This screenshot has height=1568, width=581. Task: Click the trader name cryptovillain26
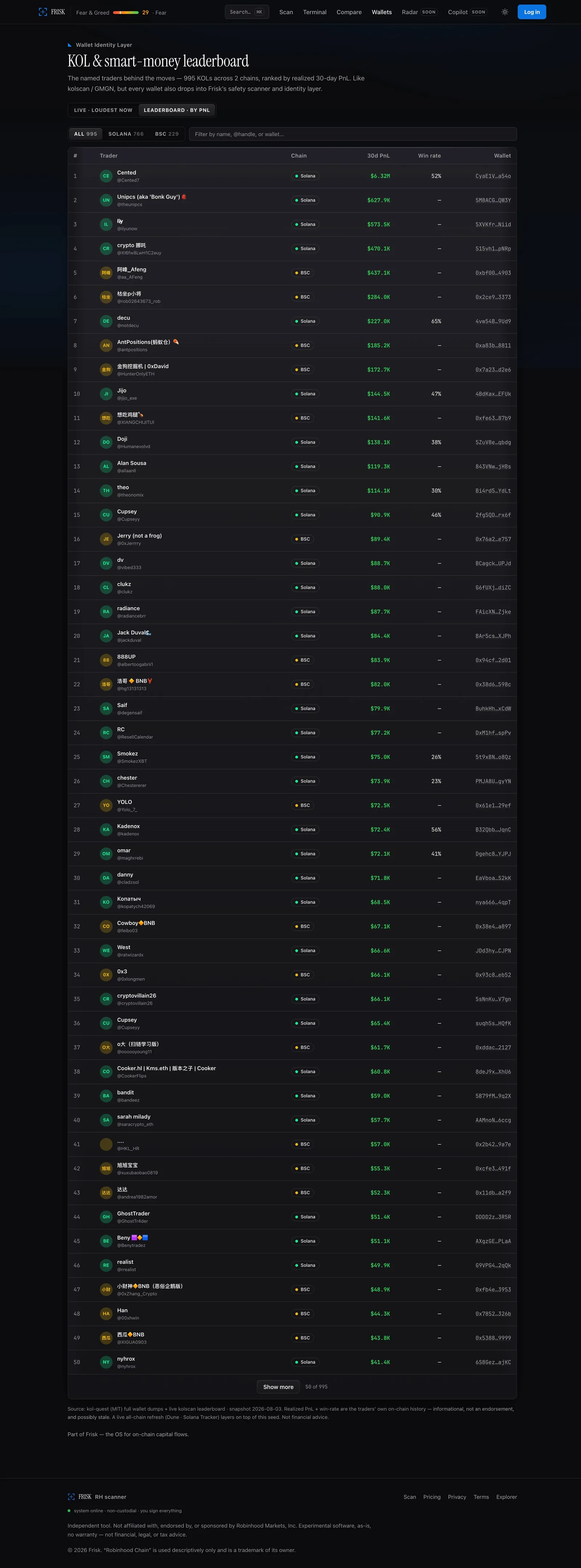pos(137,995)
